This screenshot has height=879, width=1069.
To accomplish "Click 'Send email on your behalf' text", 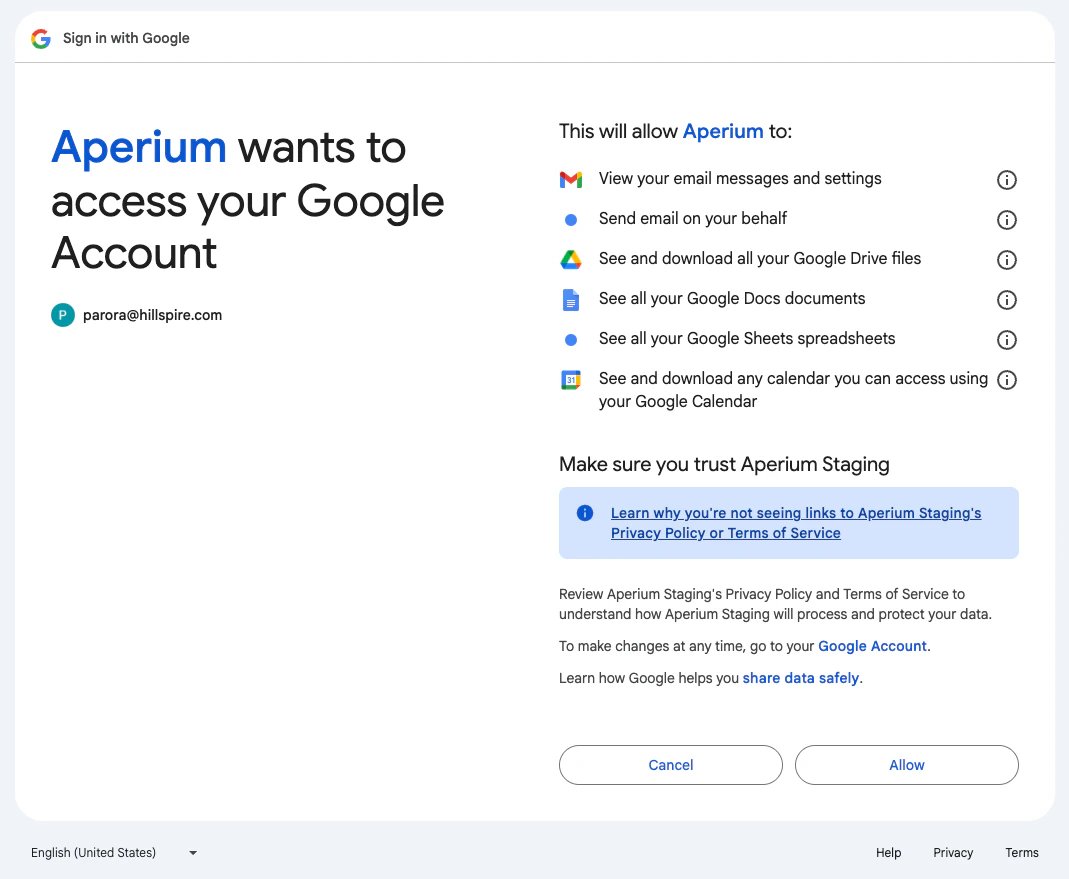I will (693, 218).
